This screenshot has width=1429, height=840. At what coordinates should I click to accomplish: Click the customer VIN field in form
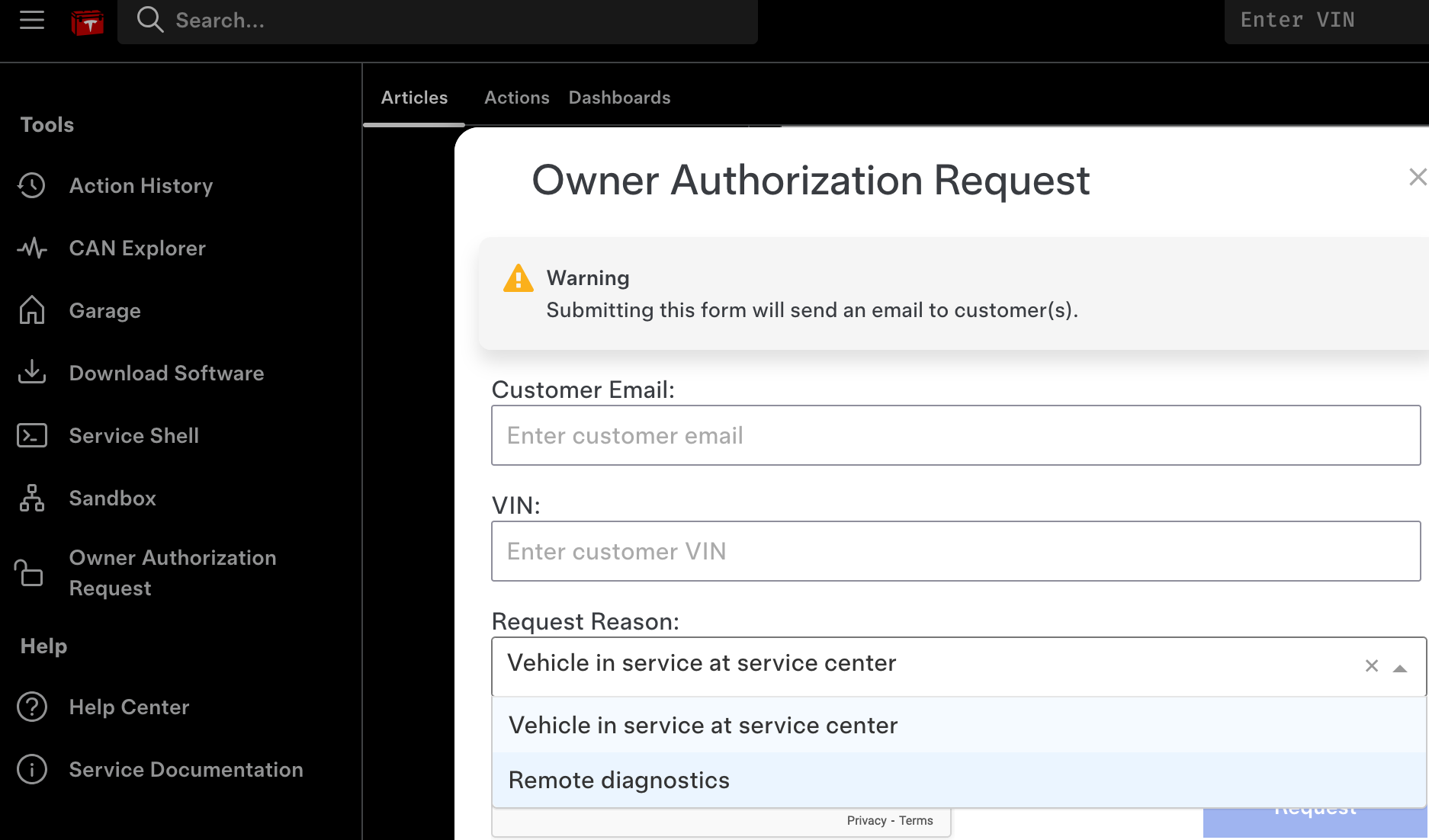point(955,552)
